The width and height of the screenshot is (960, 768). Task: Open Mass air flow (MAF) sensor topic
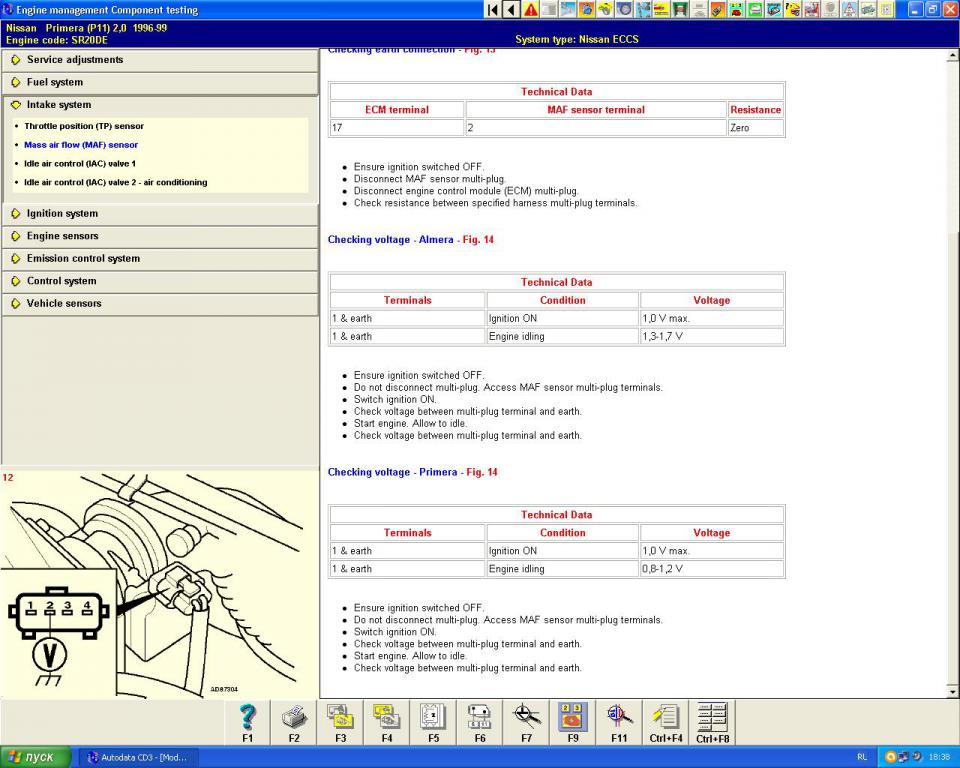[x=81, y=145]
